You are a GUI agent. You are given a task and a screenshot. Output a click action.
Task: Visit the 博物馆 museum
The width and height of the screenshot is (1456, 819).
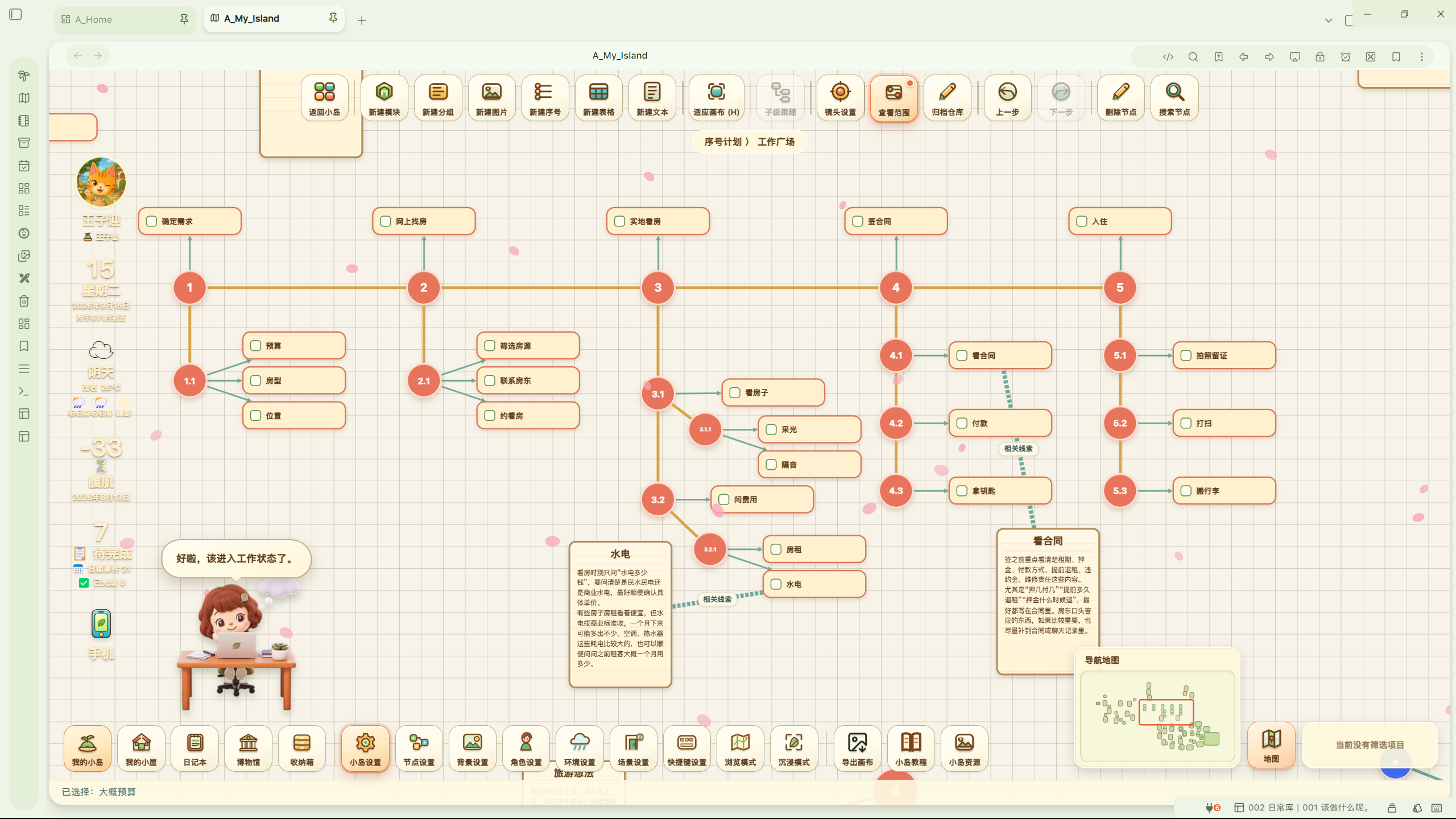(x=248, y=748)
